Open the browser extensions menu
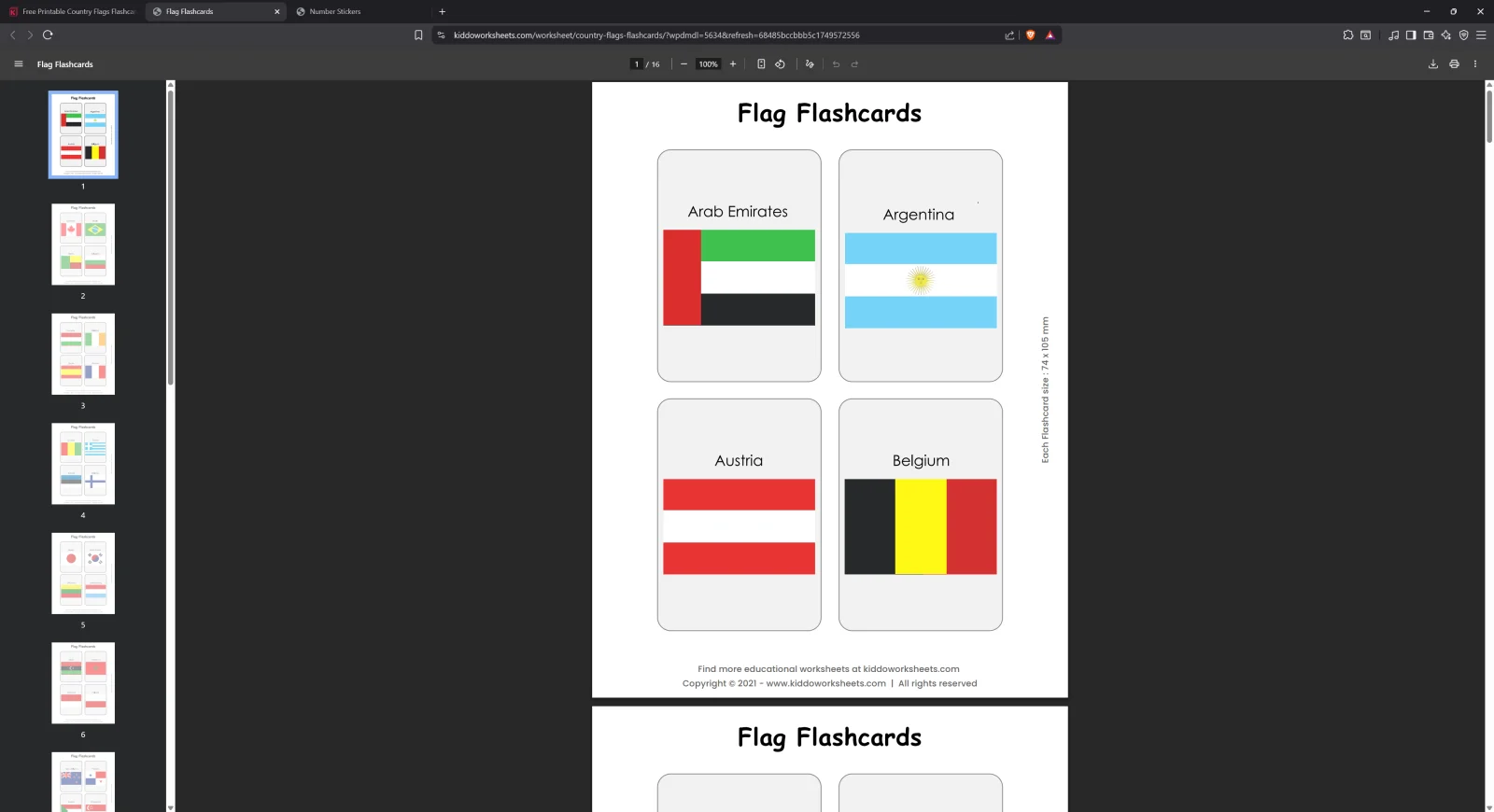This screenshot has width=1494, height=812. coord(1347,35)
